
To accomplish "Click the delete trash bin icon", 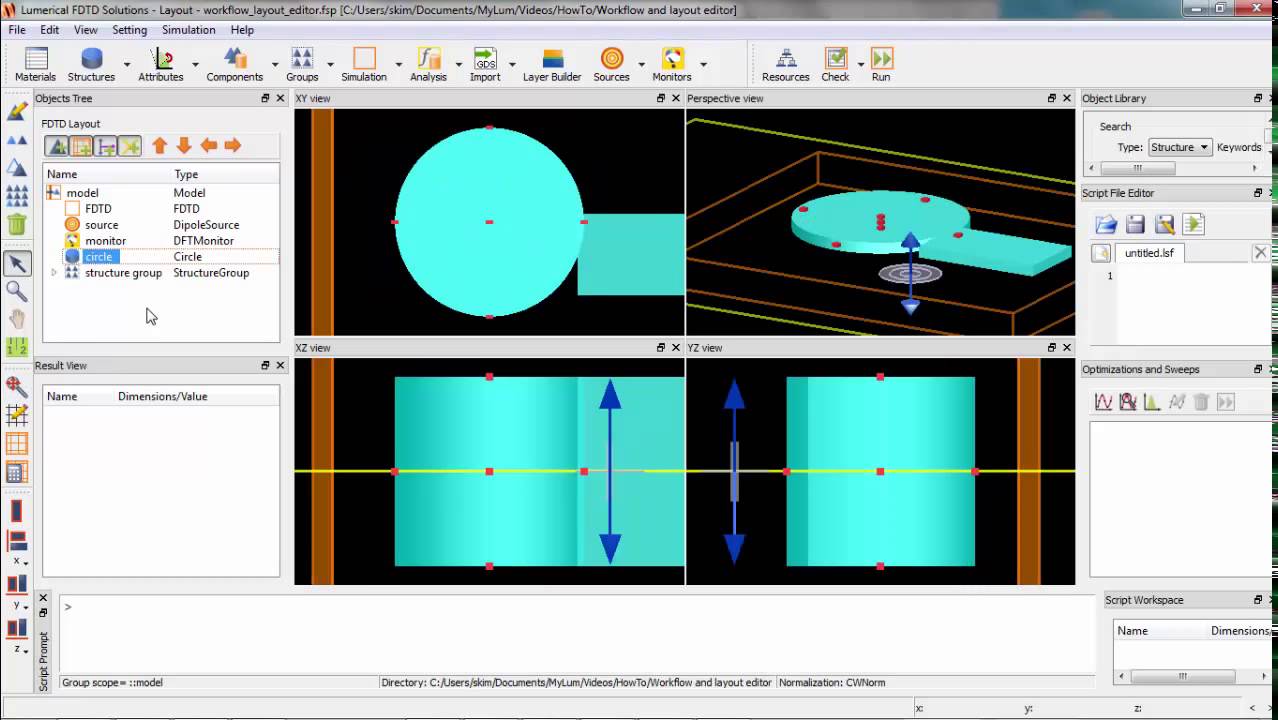I will (17, 224).
